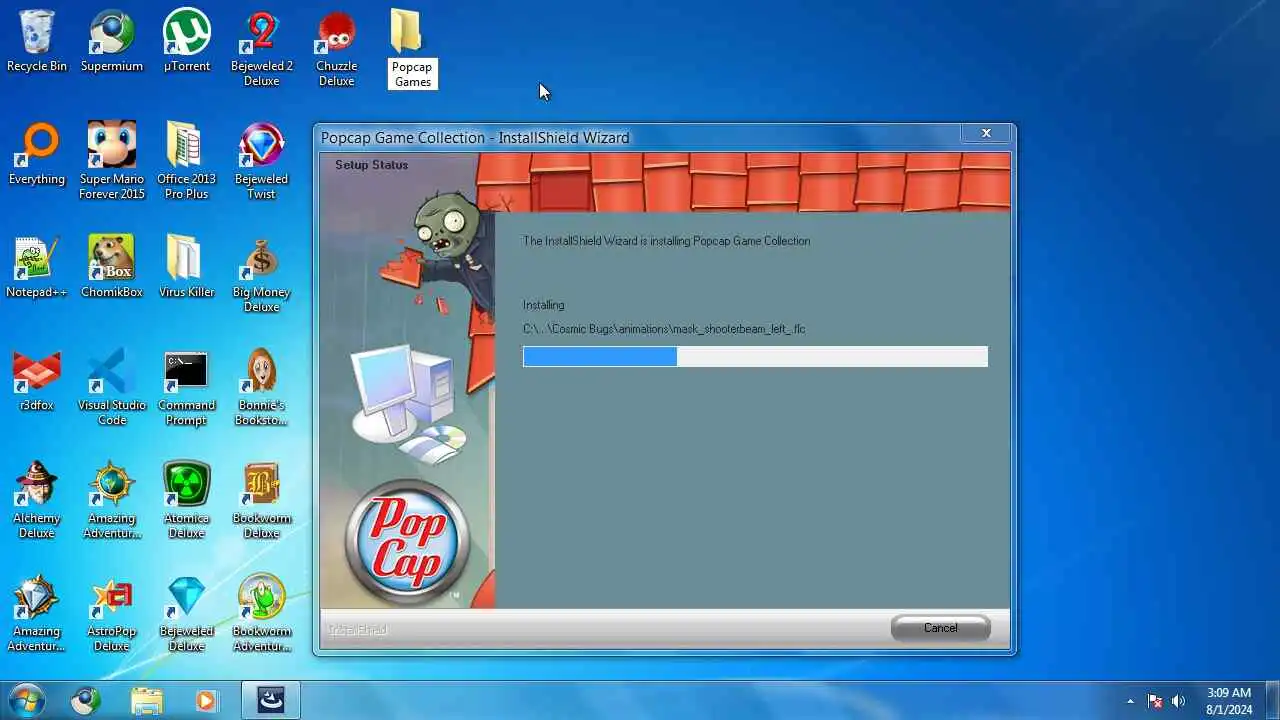Select Bejeweled Deluxe desktop shortcut
The width and height of the screenshot is (1280, 720).
click(187, 613)
